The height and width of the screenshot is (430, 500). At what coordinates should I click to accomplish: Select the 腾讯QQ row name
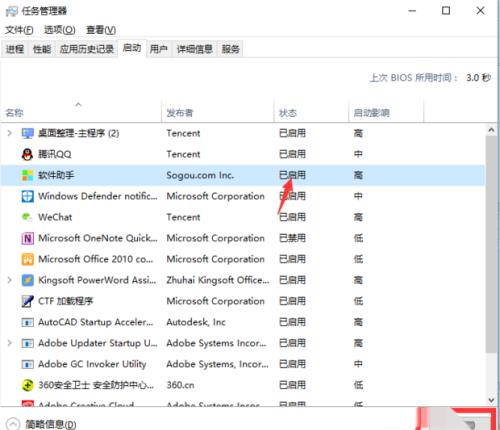55,154
